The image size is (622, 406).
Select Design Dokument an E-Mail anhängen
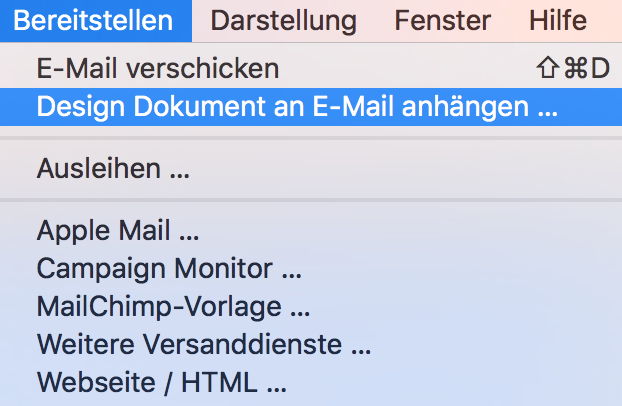(x=311, y=107)
